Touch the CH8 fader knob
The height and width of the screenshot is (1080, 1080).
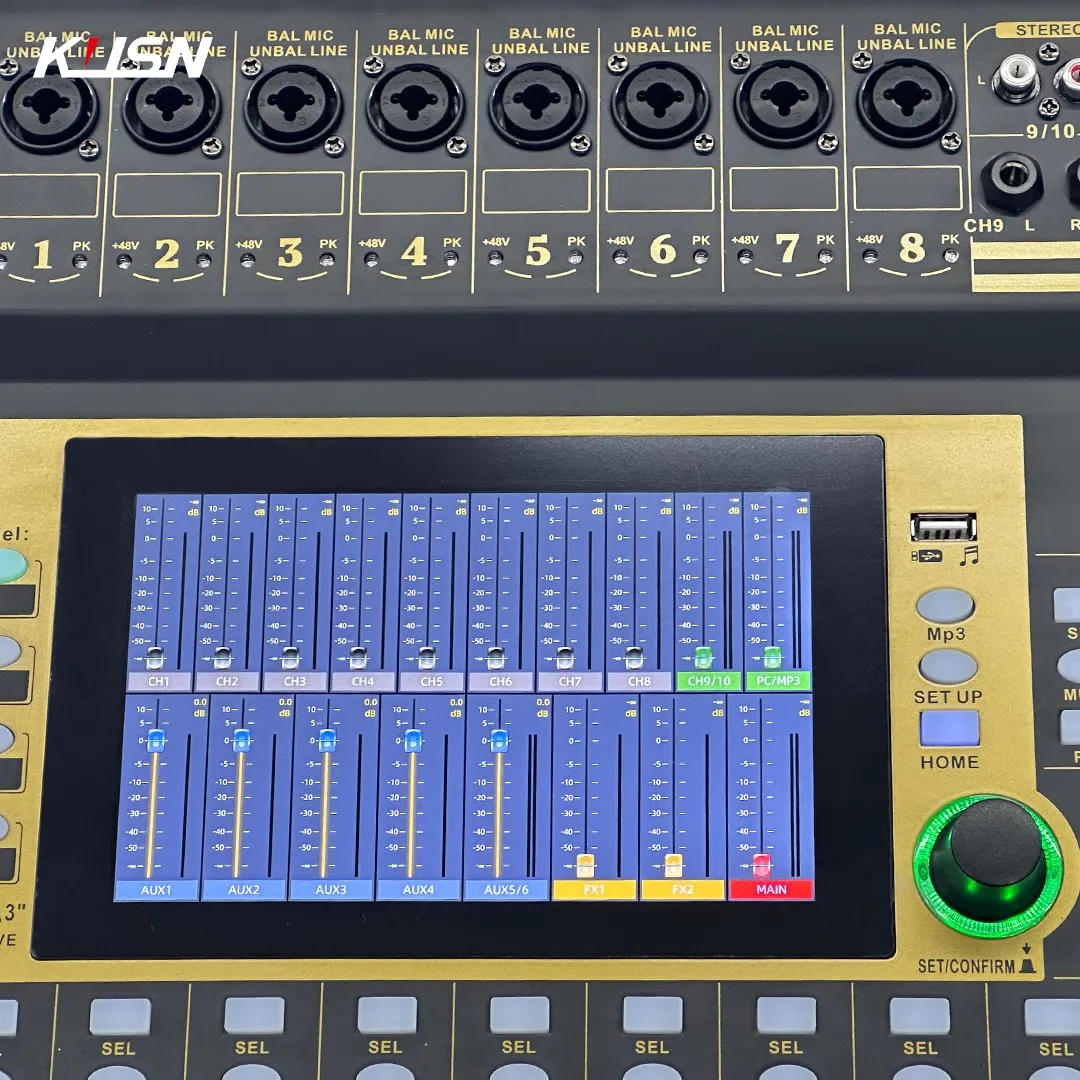pos(634,658)
